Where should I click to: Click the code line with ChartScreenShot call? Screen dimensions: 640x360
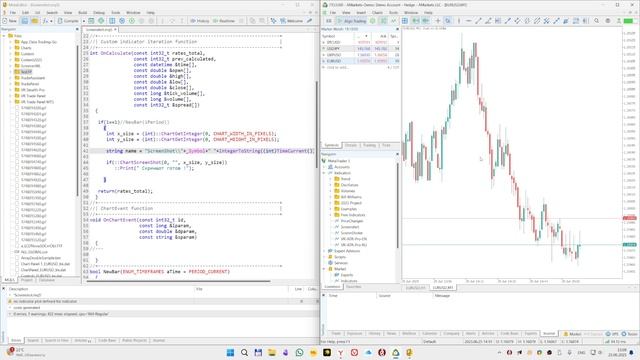[x=167, y=162]
